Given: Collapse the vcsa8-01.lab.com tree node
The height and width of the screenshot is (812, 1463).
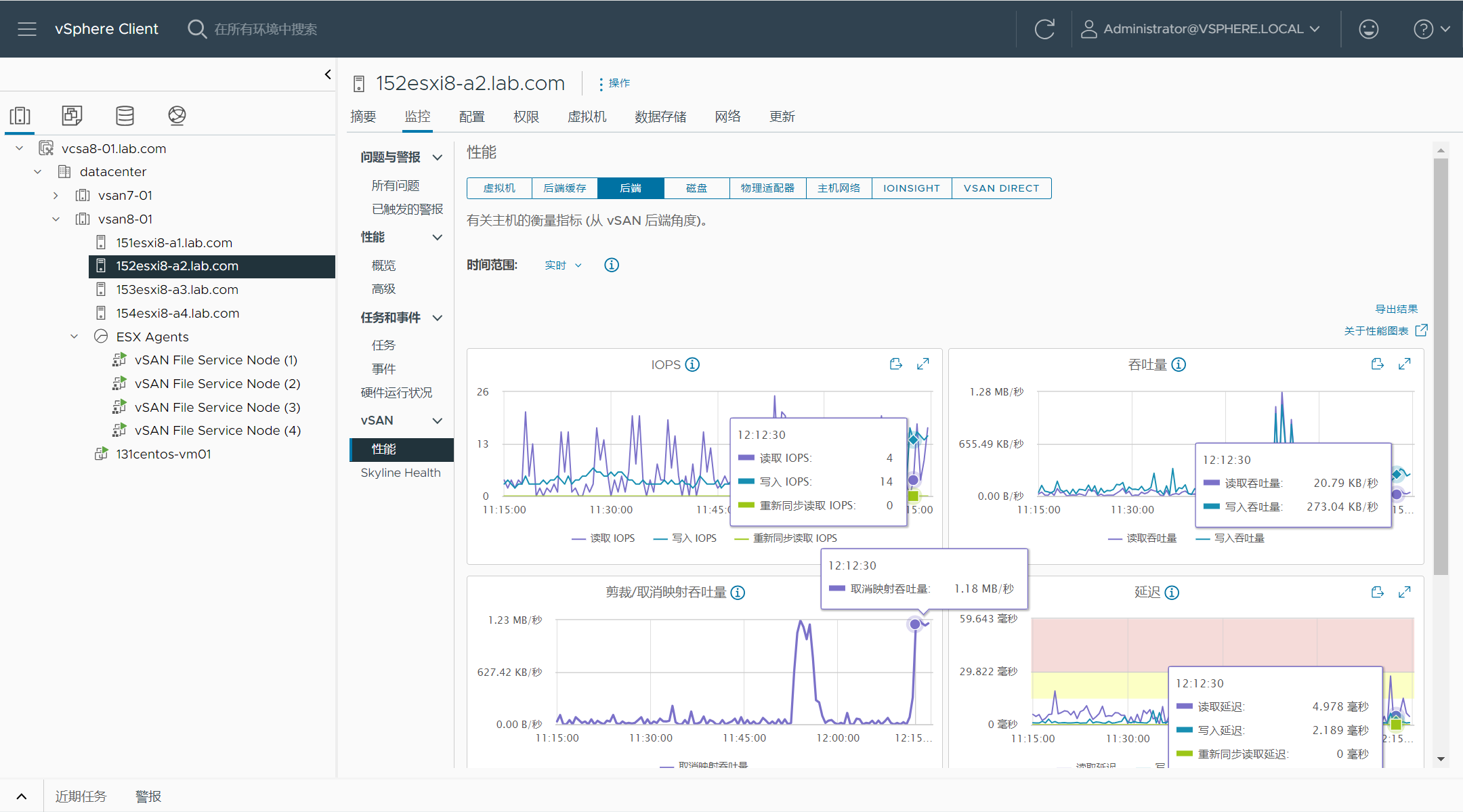Looking at the screenshot, I should 20,148.
